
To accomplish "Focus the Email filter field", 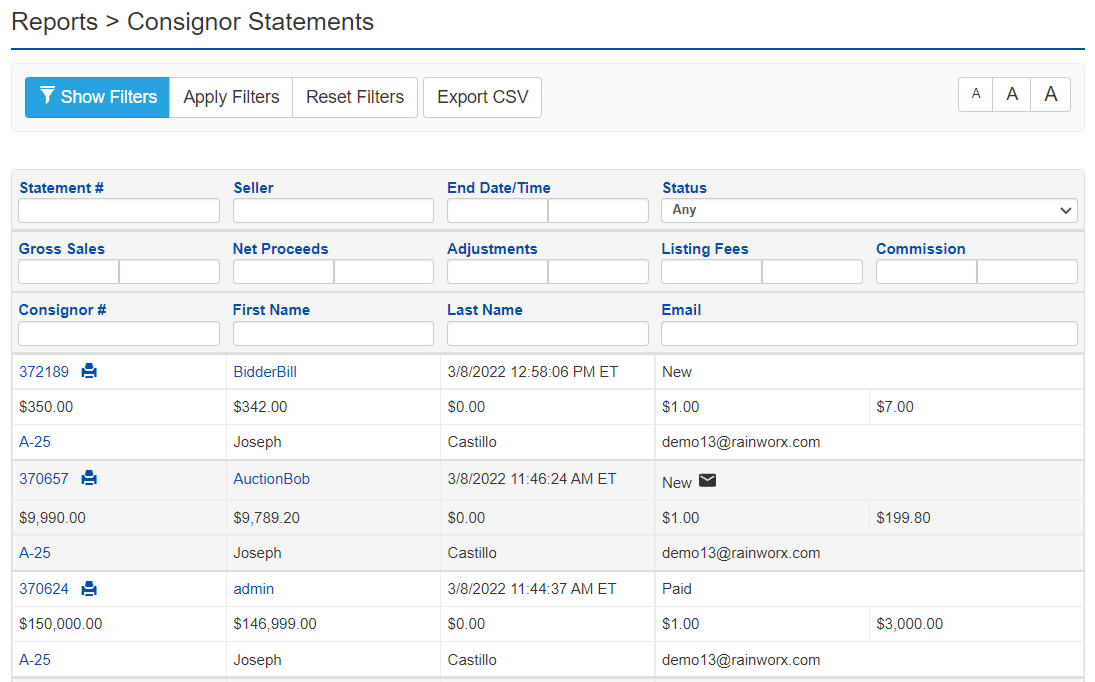I will [869, 334].
